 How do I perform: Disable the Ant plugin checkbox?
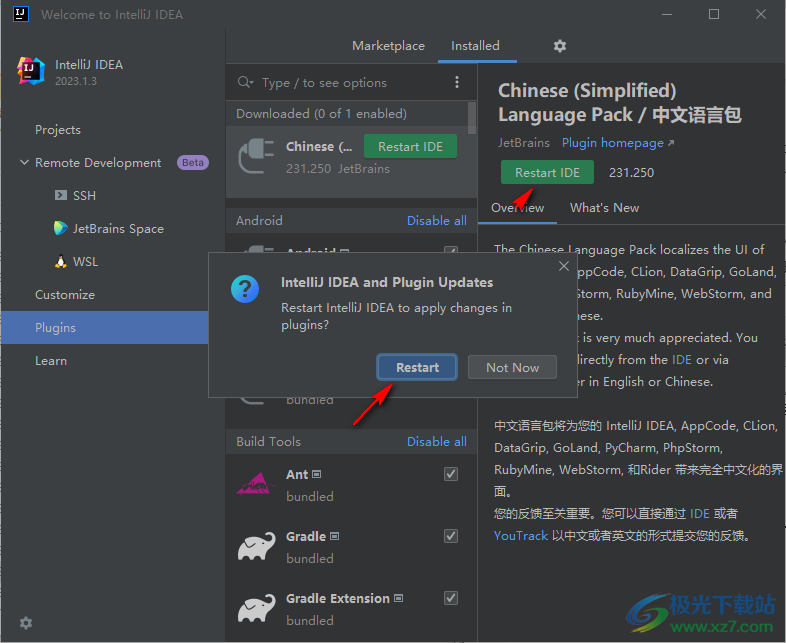(451, 474)
